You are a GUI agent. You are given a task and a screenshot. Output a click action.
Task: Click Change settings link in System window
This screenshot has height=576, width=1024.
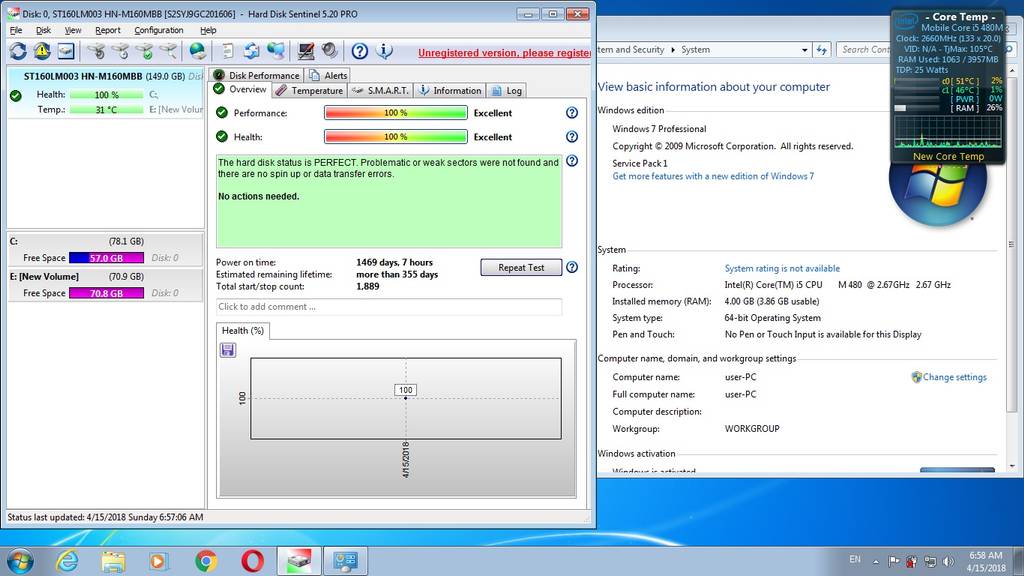pos(955,377)
